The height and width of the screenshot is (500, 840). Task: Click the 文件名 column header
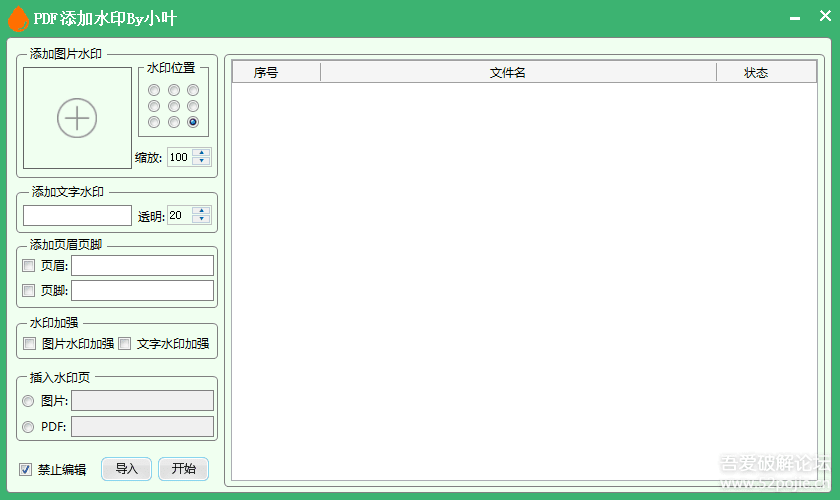point(518,72)
